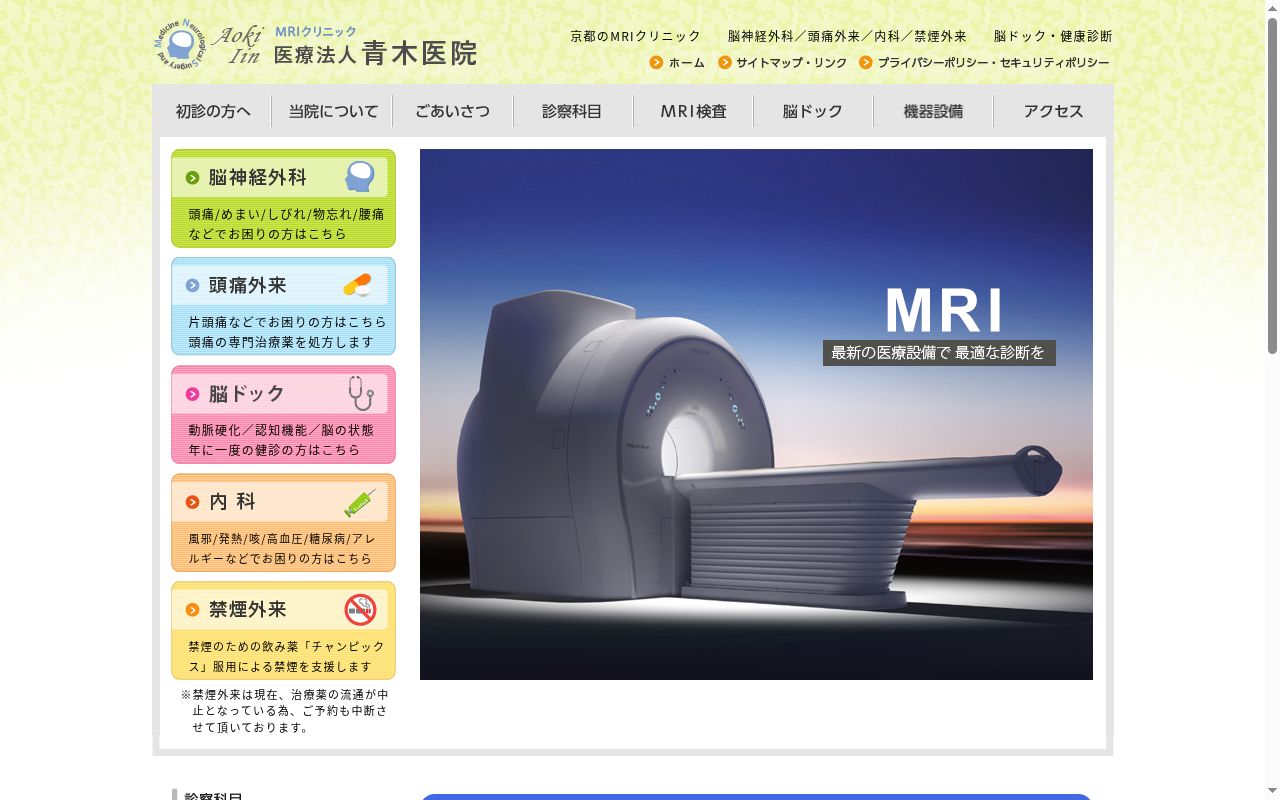Image resolution: width=1280 pixels, height=800 pixels.
Task: Click the 脳神経外科／頭痛外来／内科／禁煙外来 header text
Action: [x=847, y=36]
